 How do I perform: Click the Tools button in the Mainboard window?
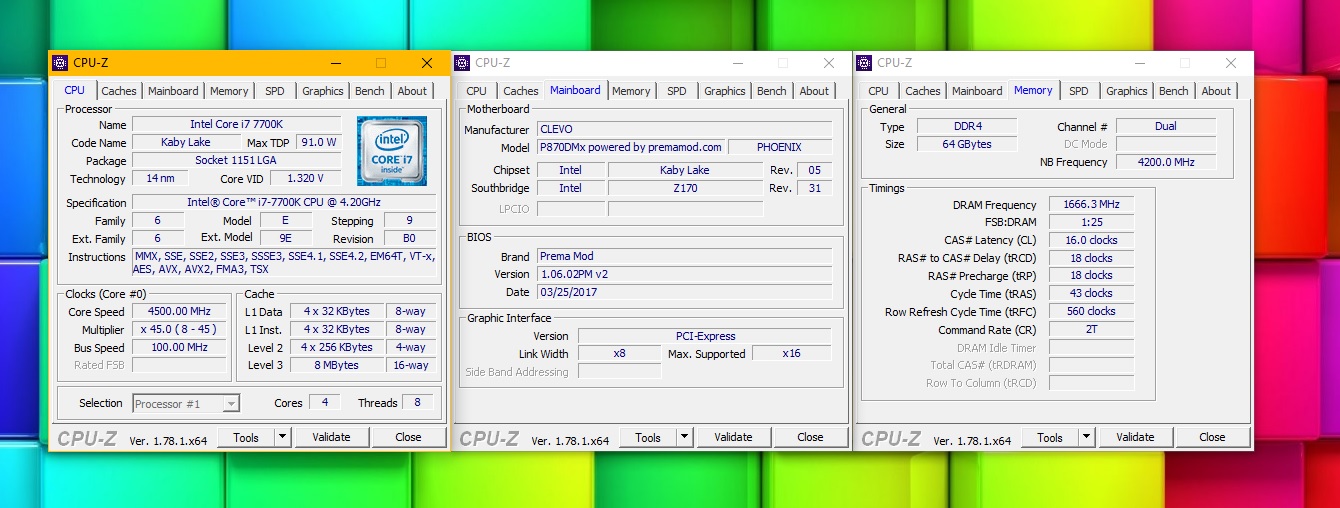click(647, 437)
